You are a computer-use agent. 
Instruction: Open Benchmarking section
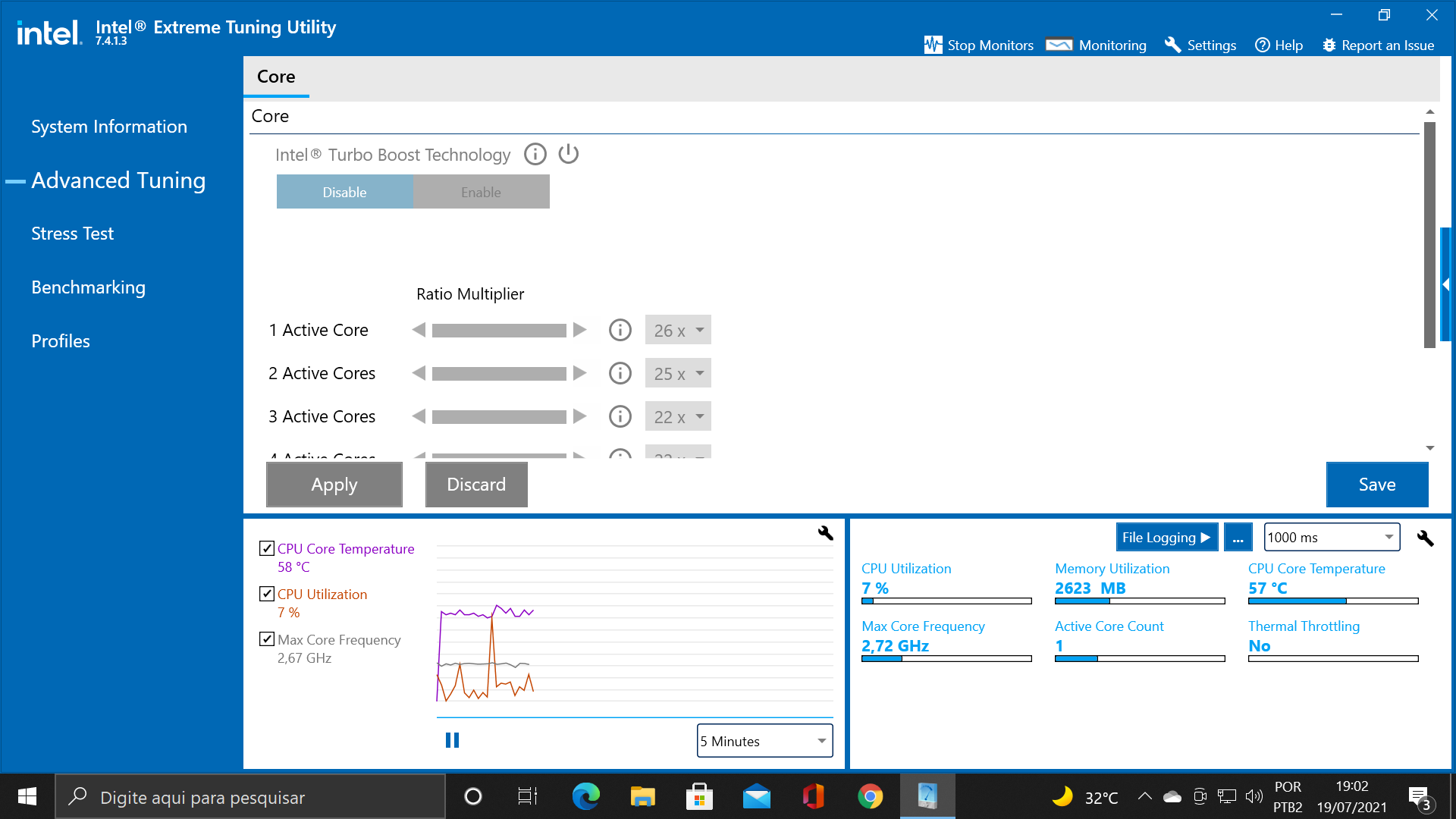point(88,287)
